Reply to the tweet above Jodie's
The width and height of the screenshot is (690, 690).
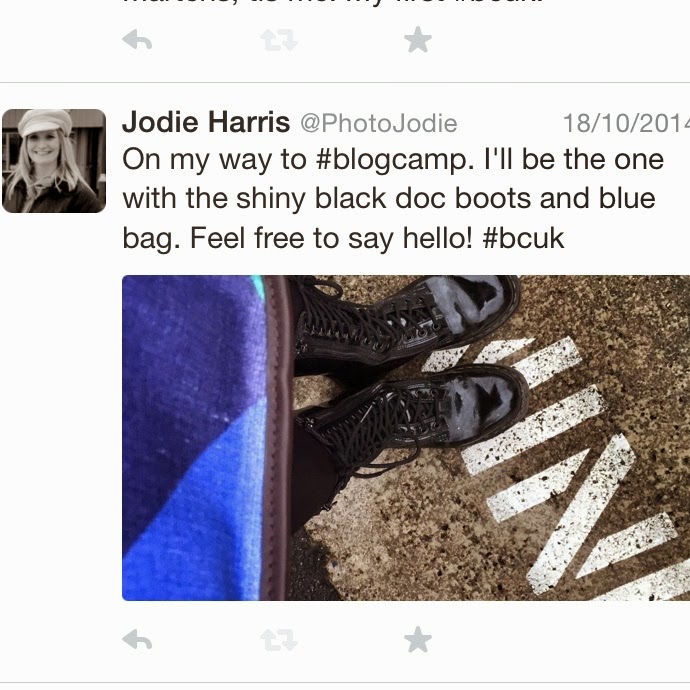137,40
